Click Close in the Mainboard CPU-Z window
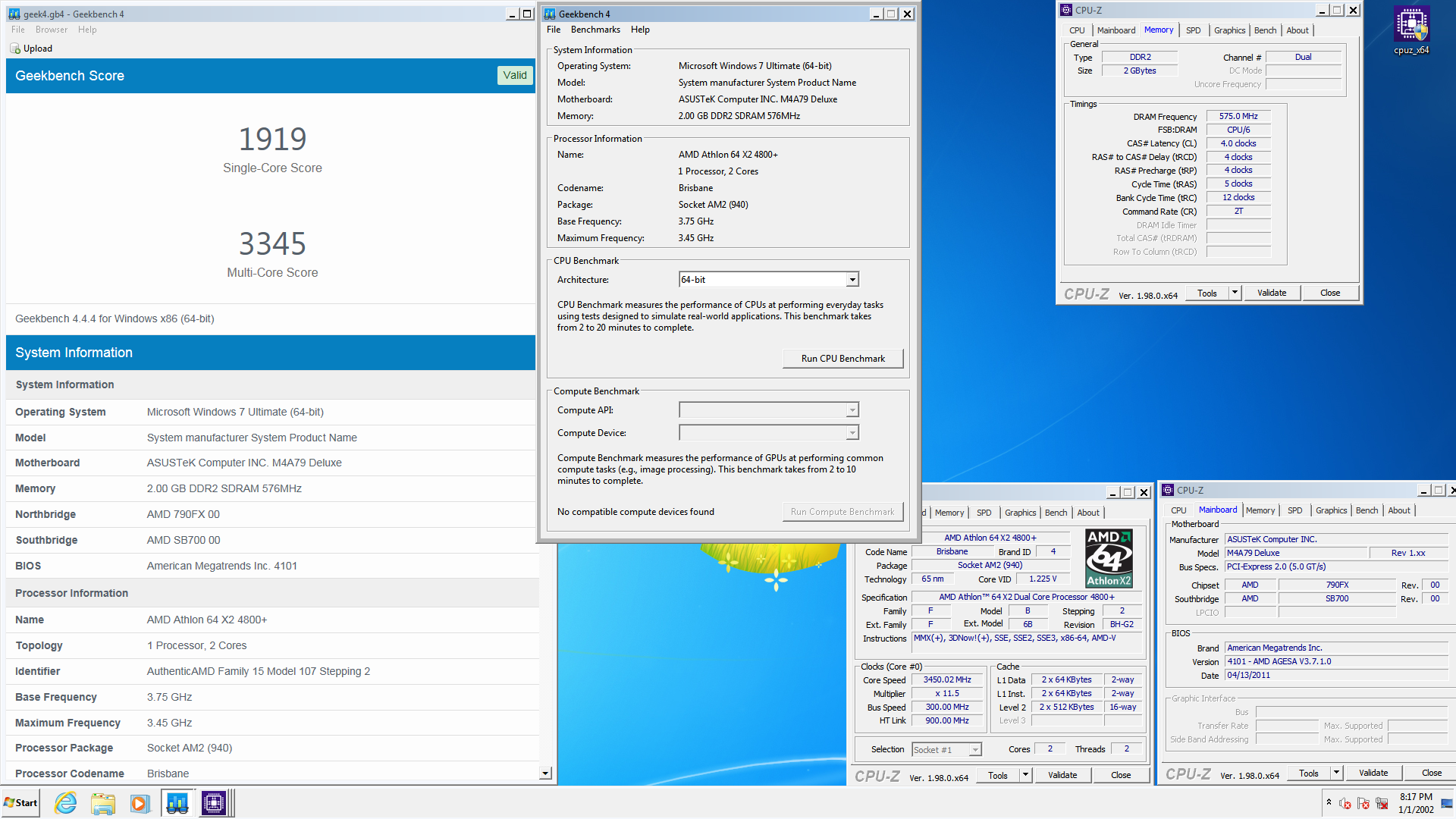 1431,773
